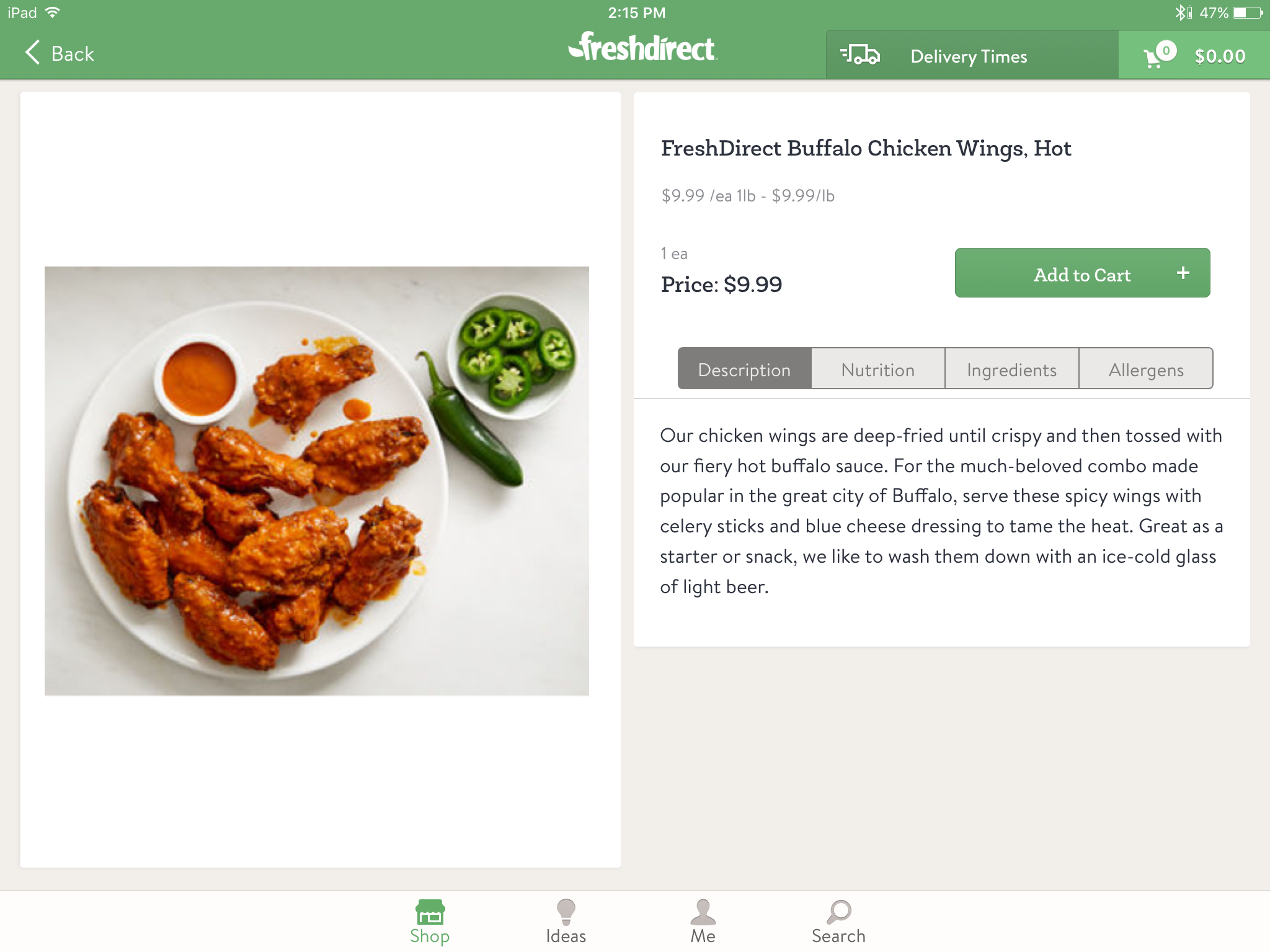Tap the $0.00 cart total
The image size is (1270, 952).
(1220, 56)
